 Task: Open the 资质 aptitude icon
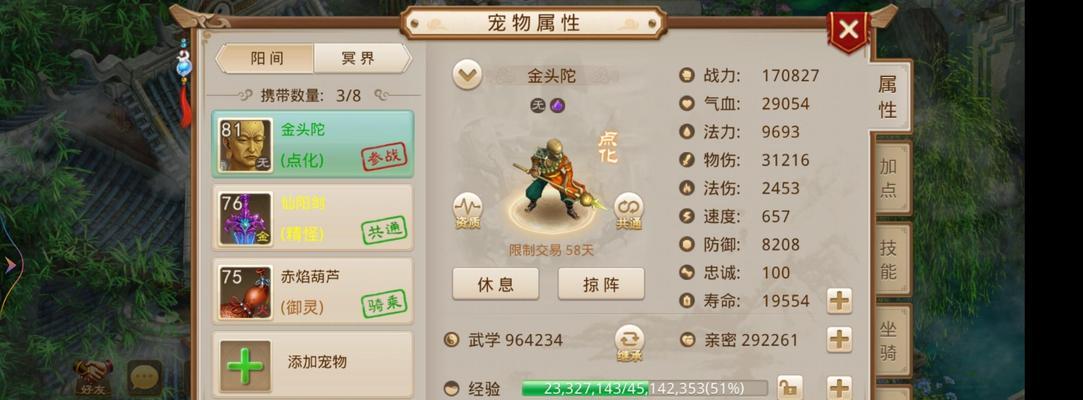[468, 211]
